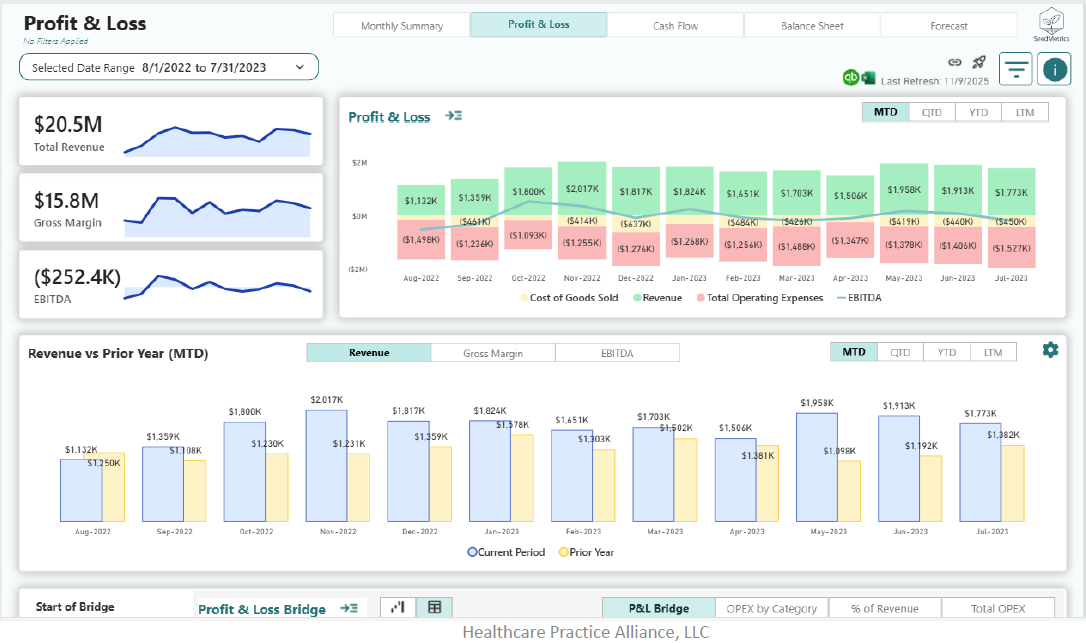
Task: Open the filters panel icon
Action: click(x=1015, y=68)
